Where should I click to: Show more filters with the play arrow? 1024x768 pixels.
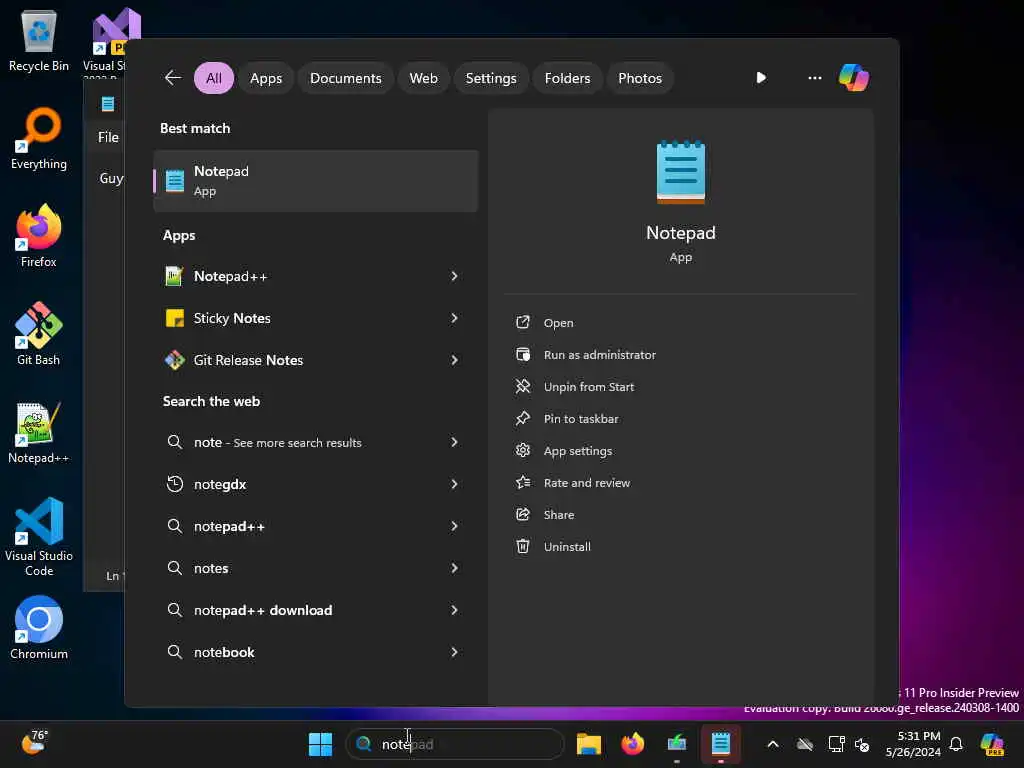pyautogui.click(x=761, y=78)
